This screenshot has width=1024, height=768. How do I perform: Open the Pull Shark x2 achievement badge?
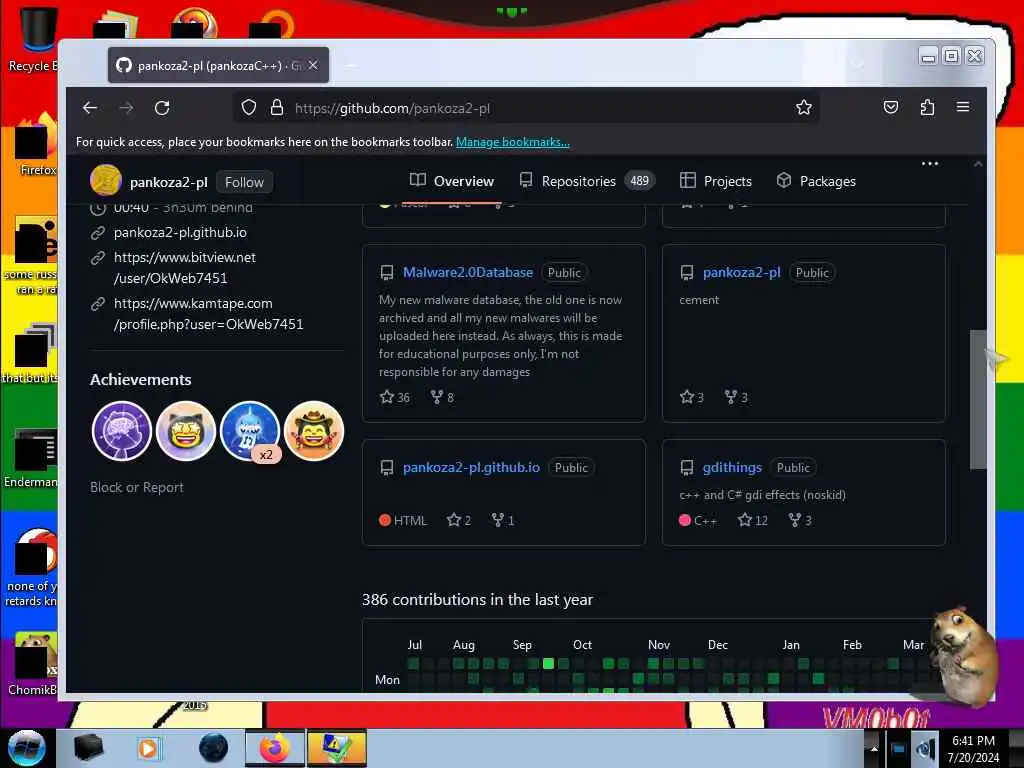pos(249,431)
